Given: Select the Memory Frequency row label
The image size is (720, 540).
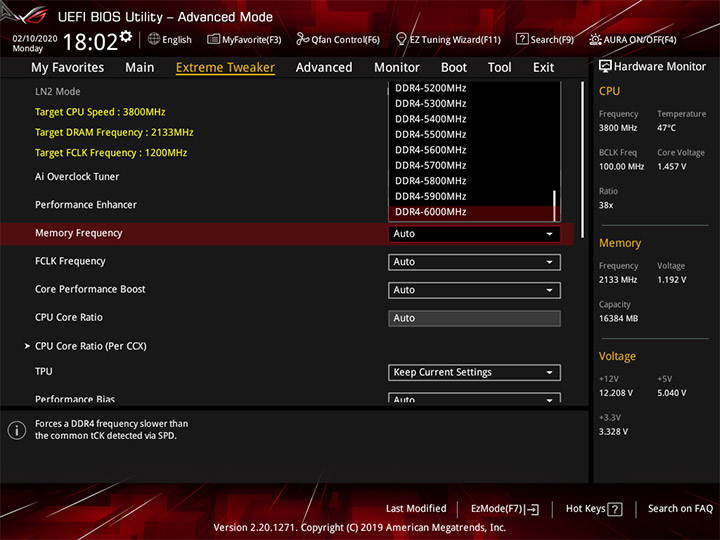Looking at the screenshot, I should click(x=79, y=233).
